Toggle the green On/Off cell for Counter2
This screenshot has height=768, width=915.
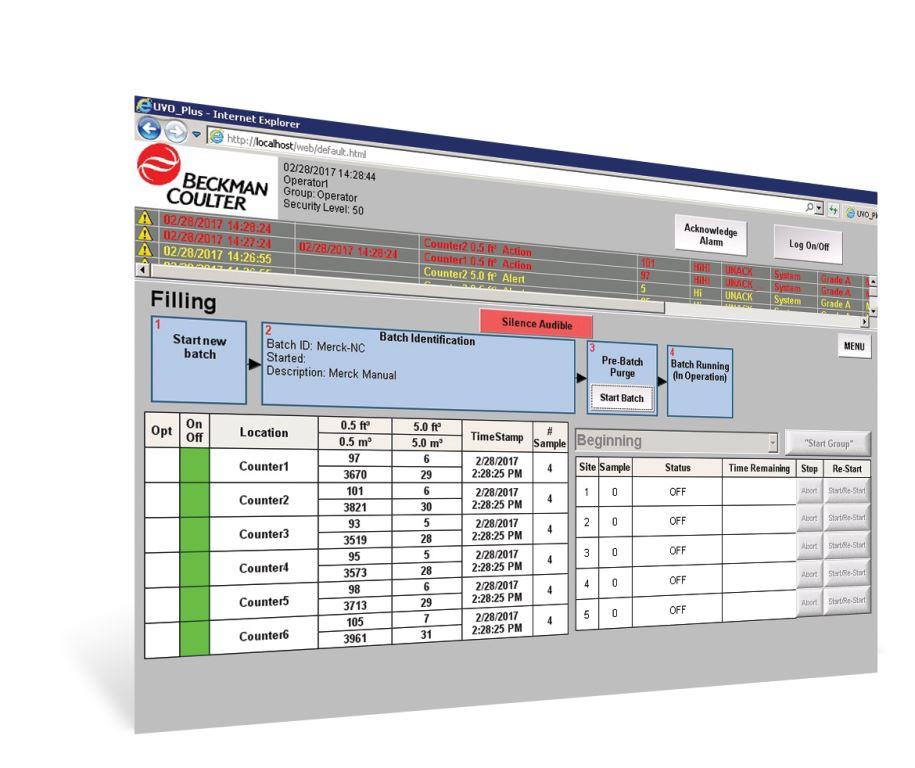click(x=194, y=500)
